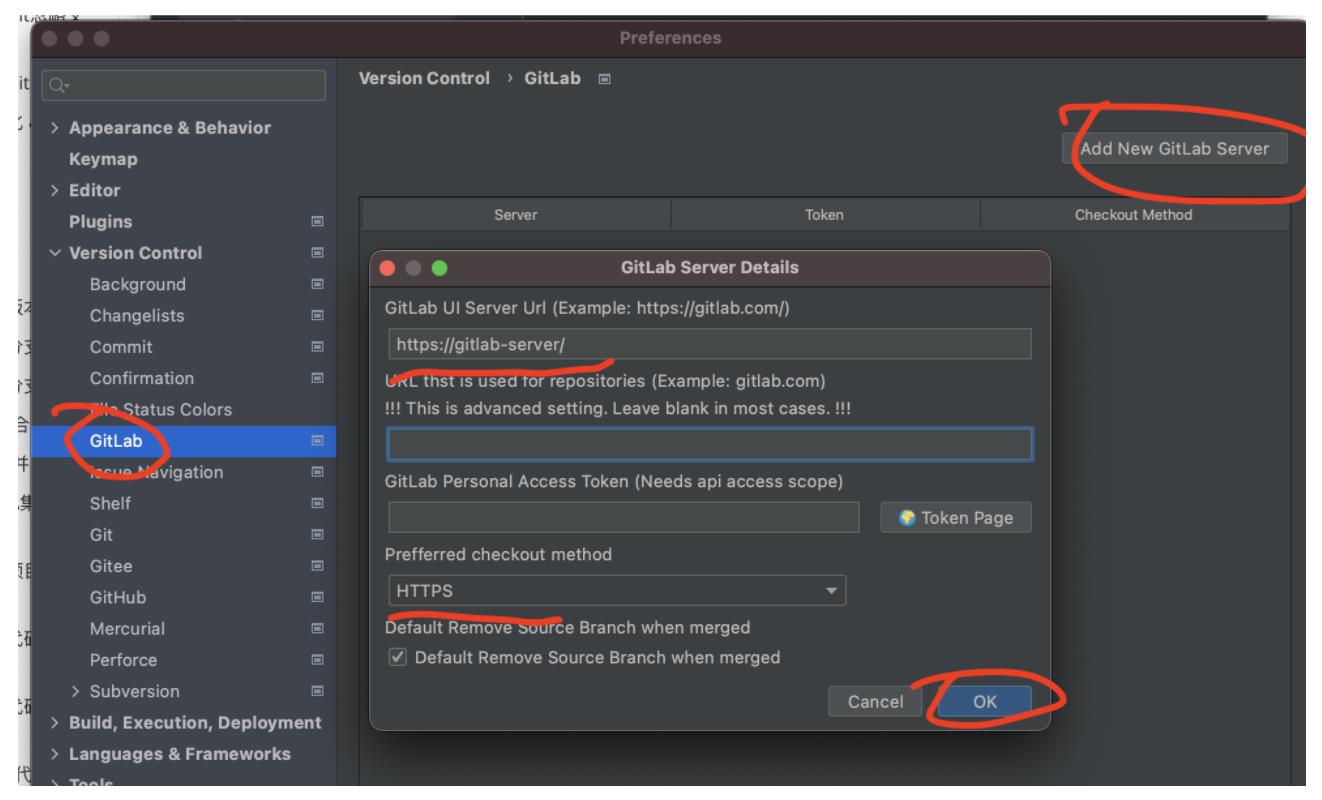The image size is (1322, 800).
Task: Close the GitLab Server Details dialog
Action: tap(389, 268)
